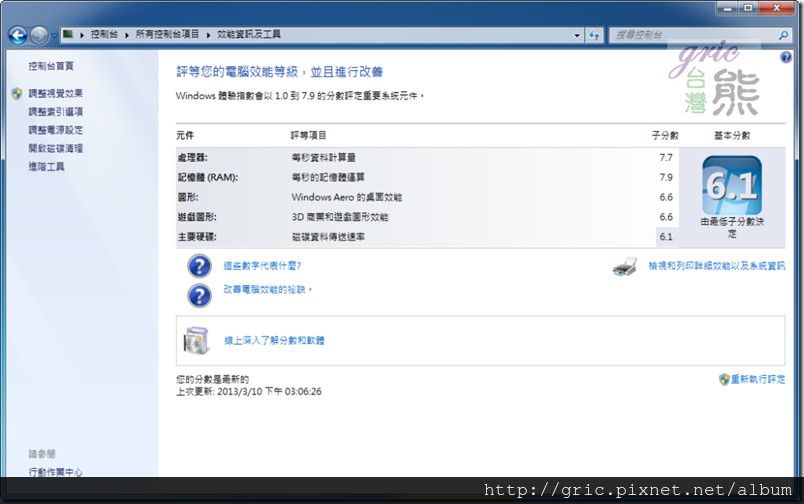This screenshot has height=504, width=804.
Task: Click the Forward arrow navigation button
Action: click(39, 35)
